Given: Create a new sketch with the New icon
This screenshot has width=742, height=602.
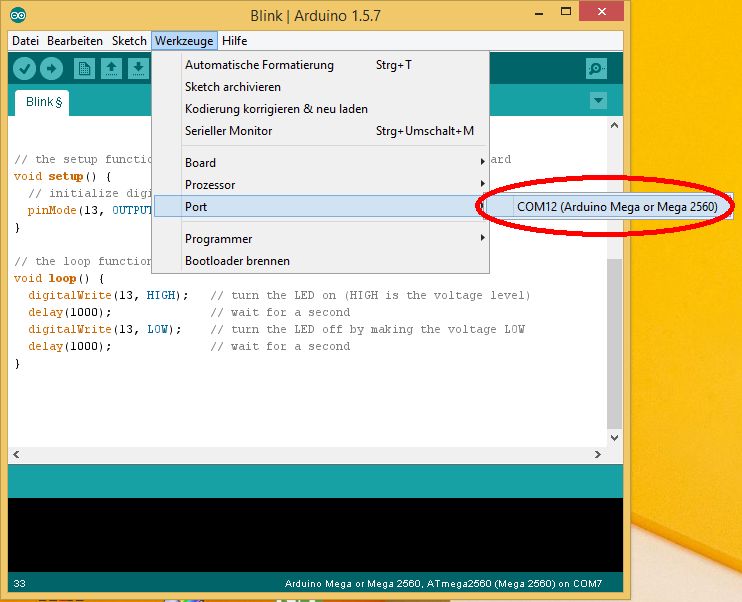Looking at the screenshot, I should (x=84, y=69).
